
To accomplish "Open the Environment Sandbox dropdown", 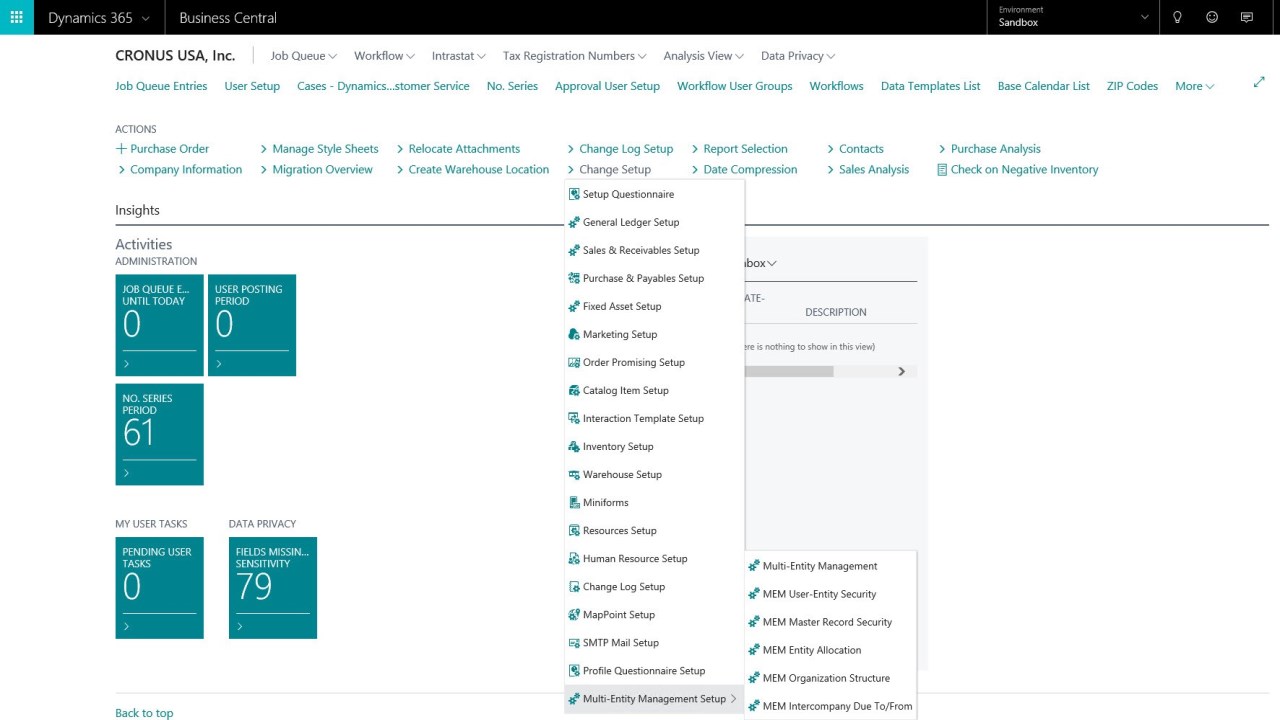I will click(1074, 17).
